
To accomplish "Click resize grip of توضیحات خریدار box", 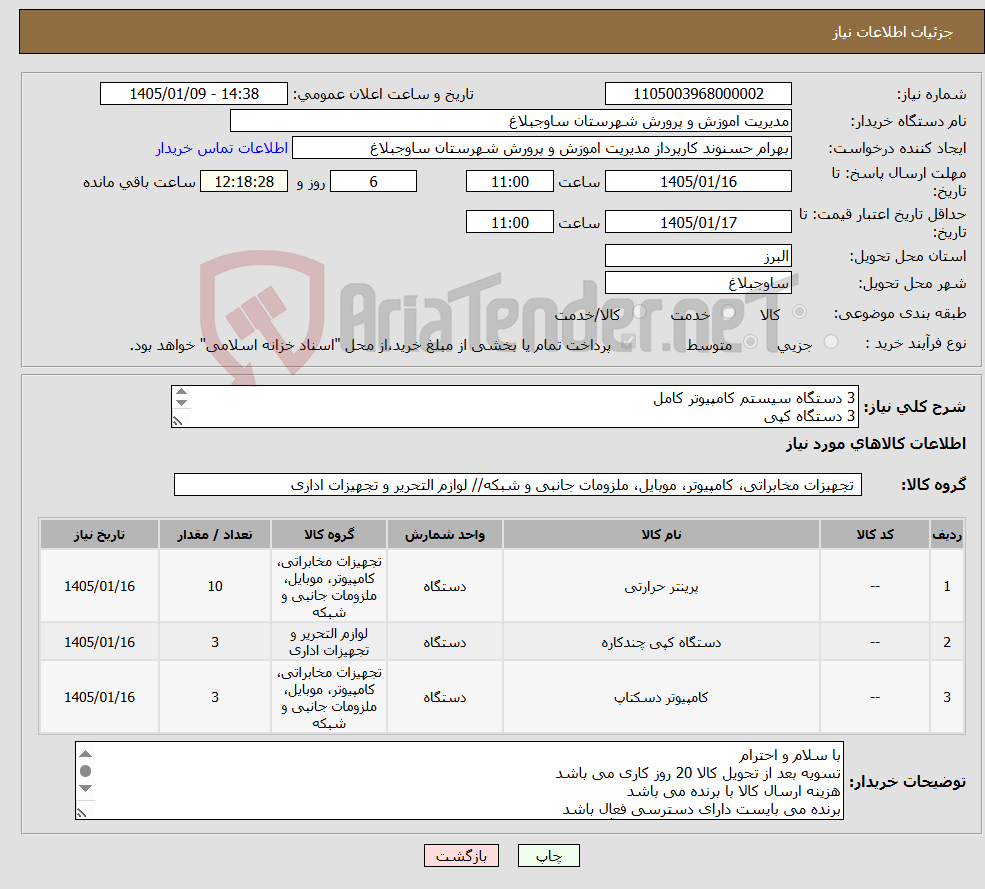I will [82, 813].
